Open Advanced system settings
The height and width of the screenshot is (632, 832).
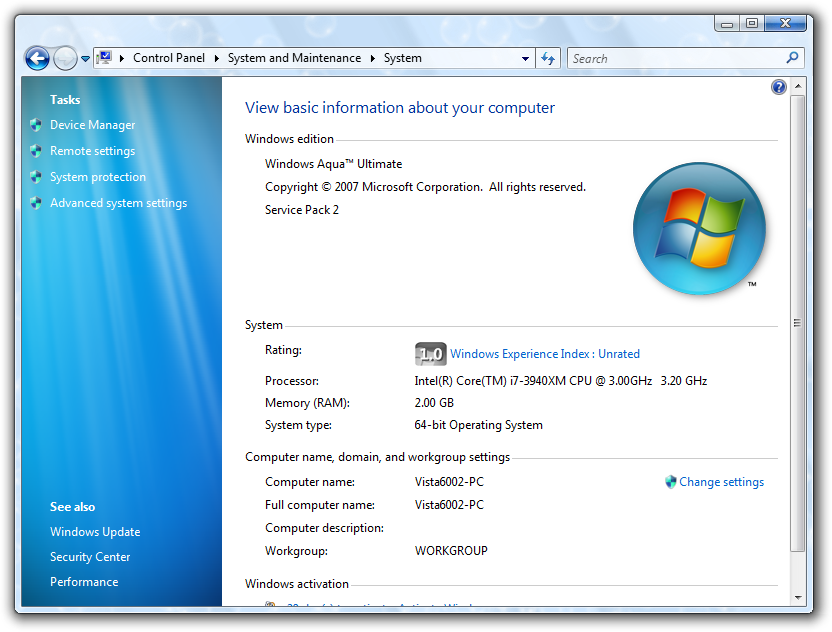coord(118,203)
